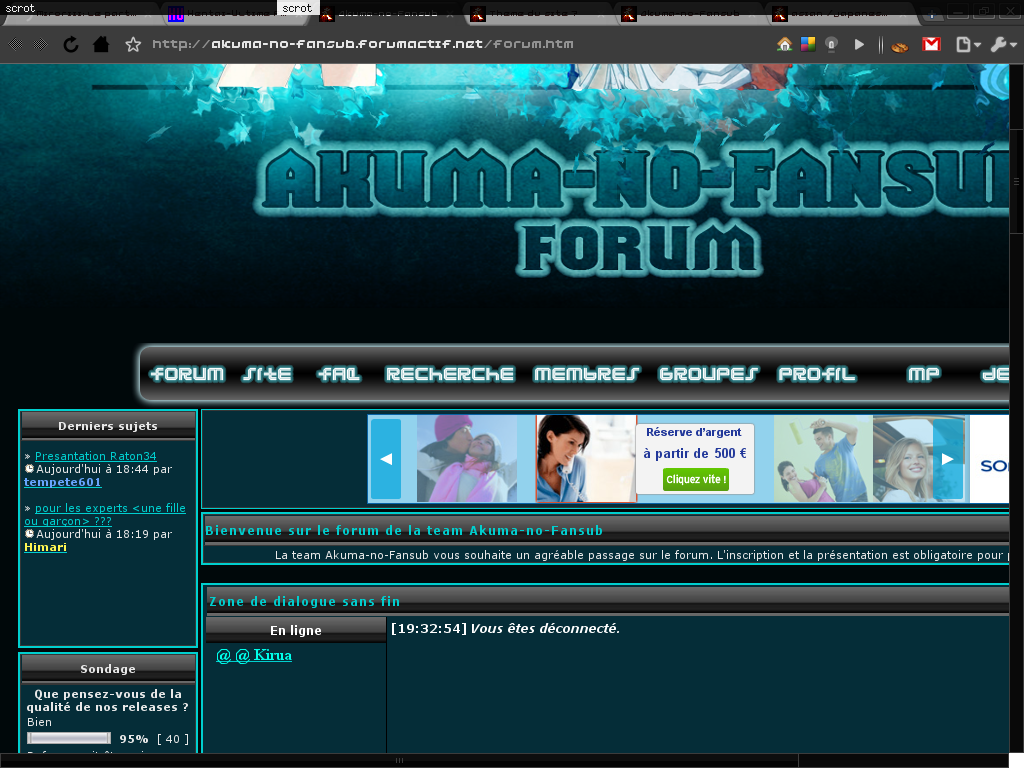The height and width of the screenshot is (768, 1024).
Task: Open the four-colored squares extension
Action: coord(808,44)
